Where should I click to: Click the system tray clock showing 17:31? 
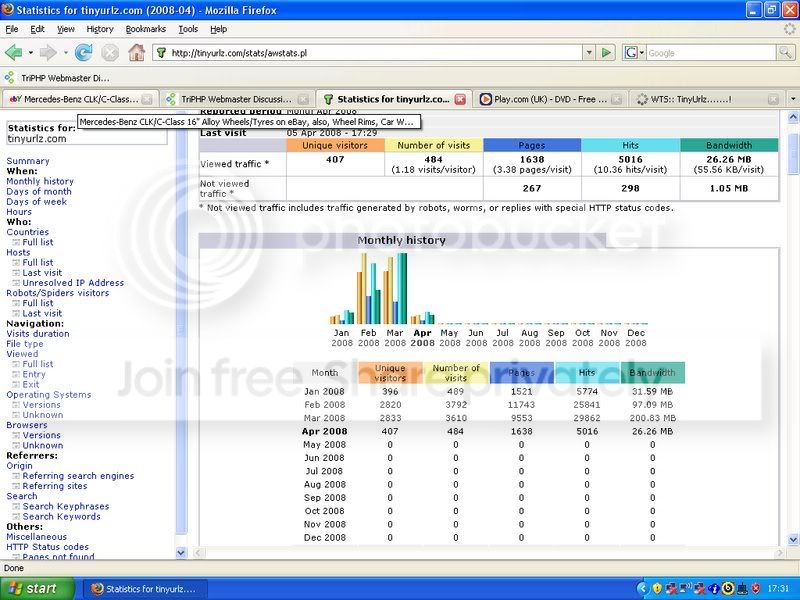(778, 589)
